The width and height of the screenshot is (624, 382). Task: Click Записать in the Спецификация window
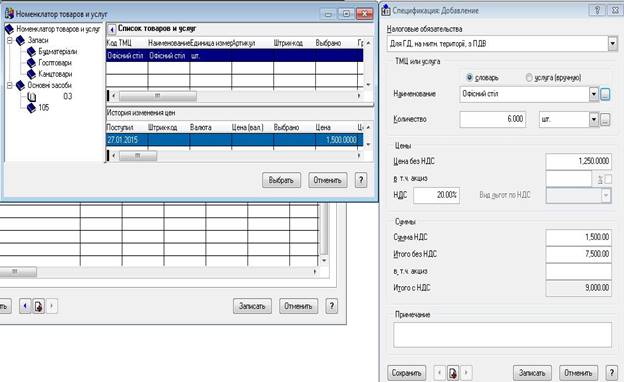click(x=532, y=373)
